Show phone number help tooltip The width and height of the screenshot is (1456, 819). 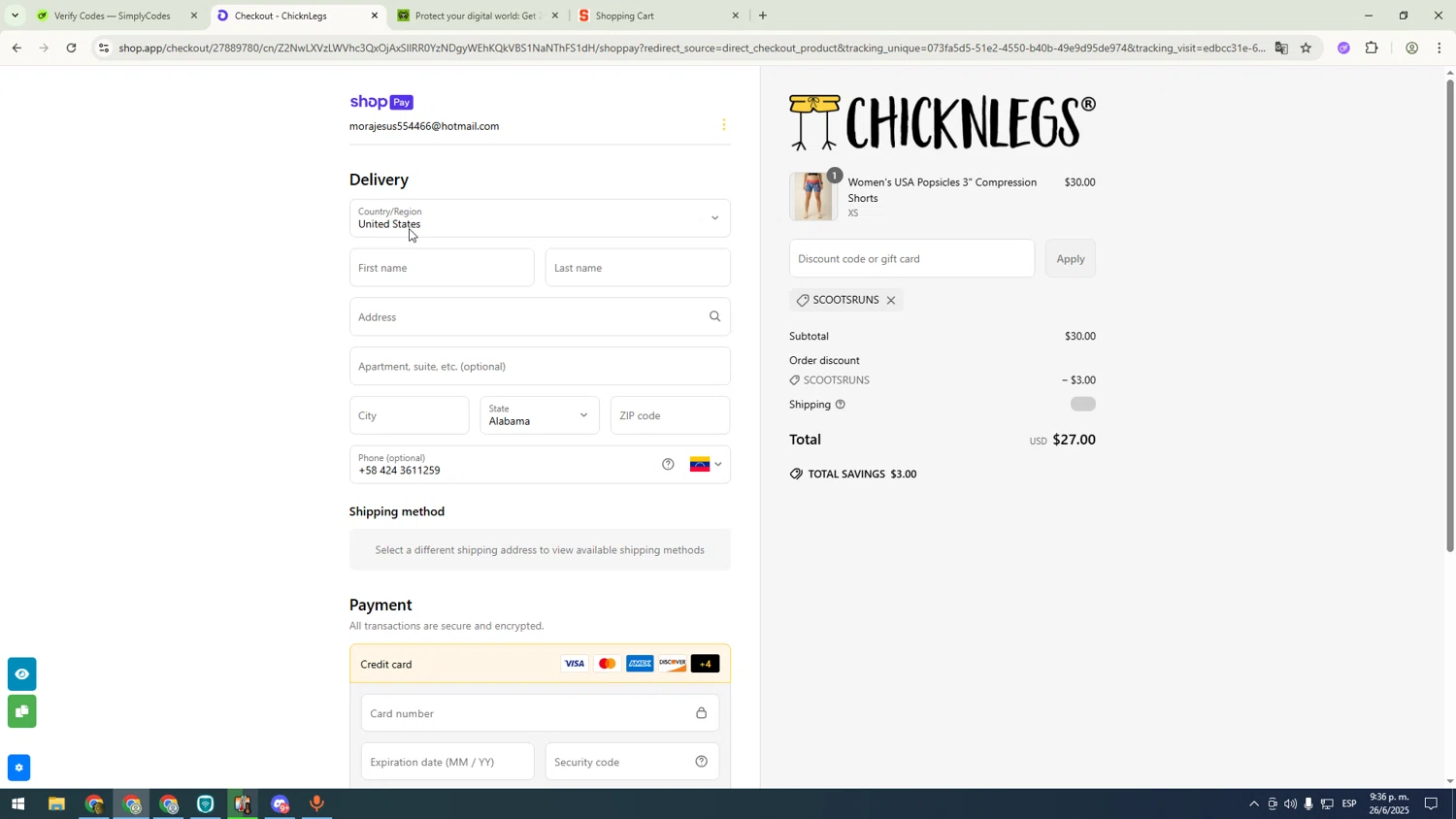pos(668,465)
